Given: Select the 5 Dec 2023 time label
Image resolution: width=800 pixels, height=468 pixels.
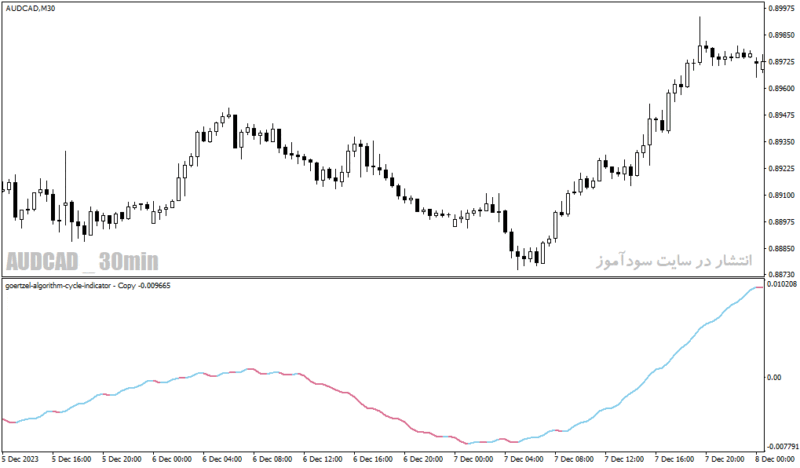Looking at the screenshot, I should [20, 459].
